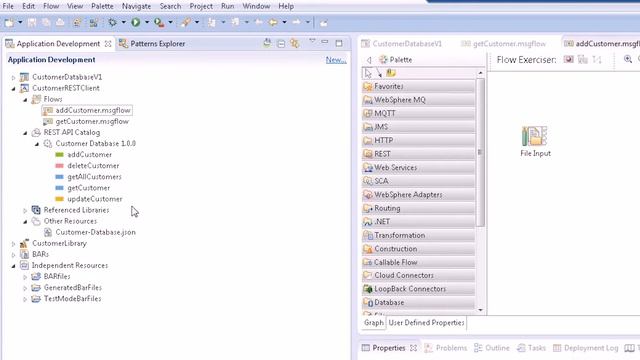640x360 pixels.
Task: Click the Save All toolbar icon
Action: click(x=46, y=23)
